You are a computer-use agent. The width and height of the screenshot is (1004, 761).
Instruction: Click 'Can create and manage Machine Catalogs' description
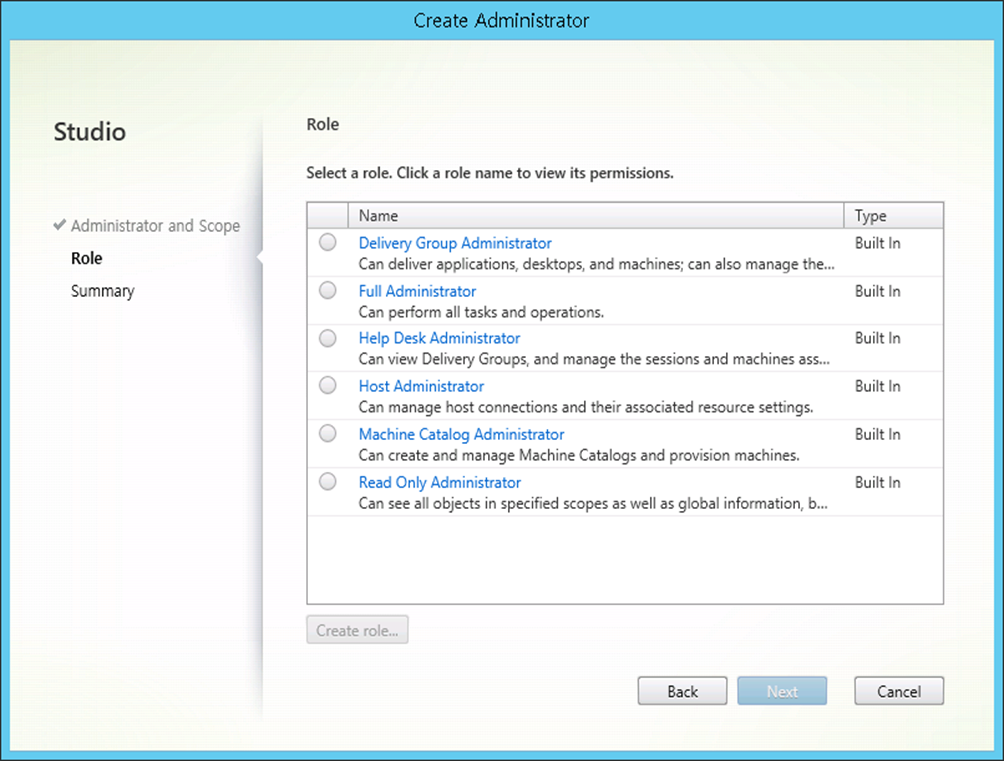[x=579, y=455]
